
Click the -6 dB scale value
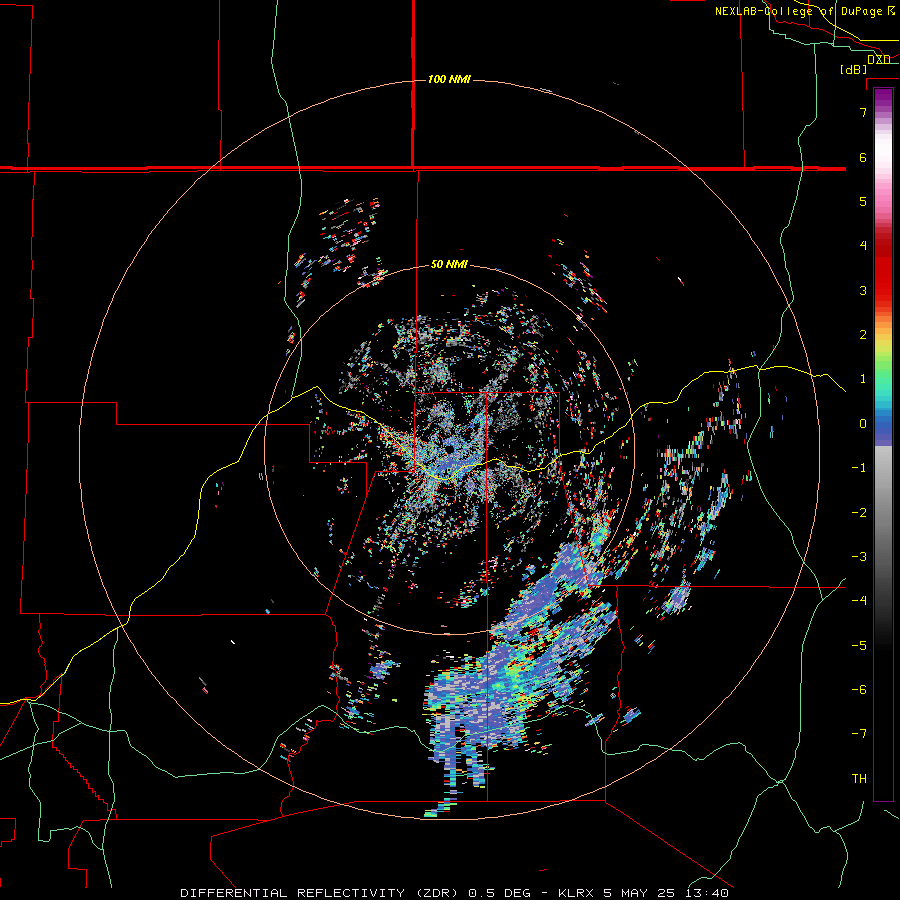point(859,690)
